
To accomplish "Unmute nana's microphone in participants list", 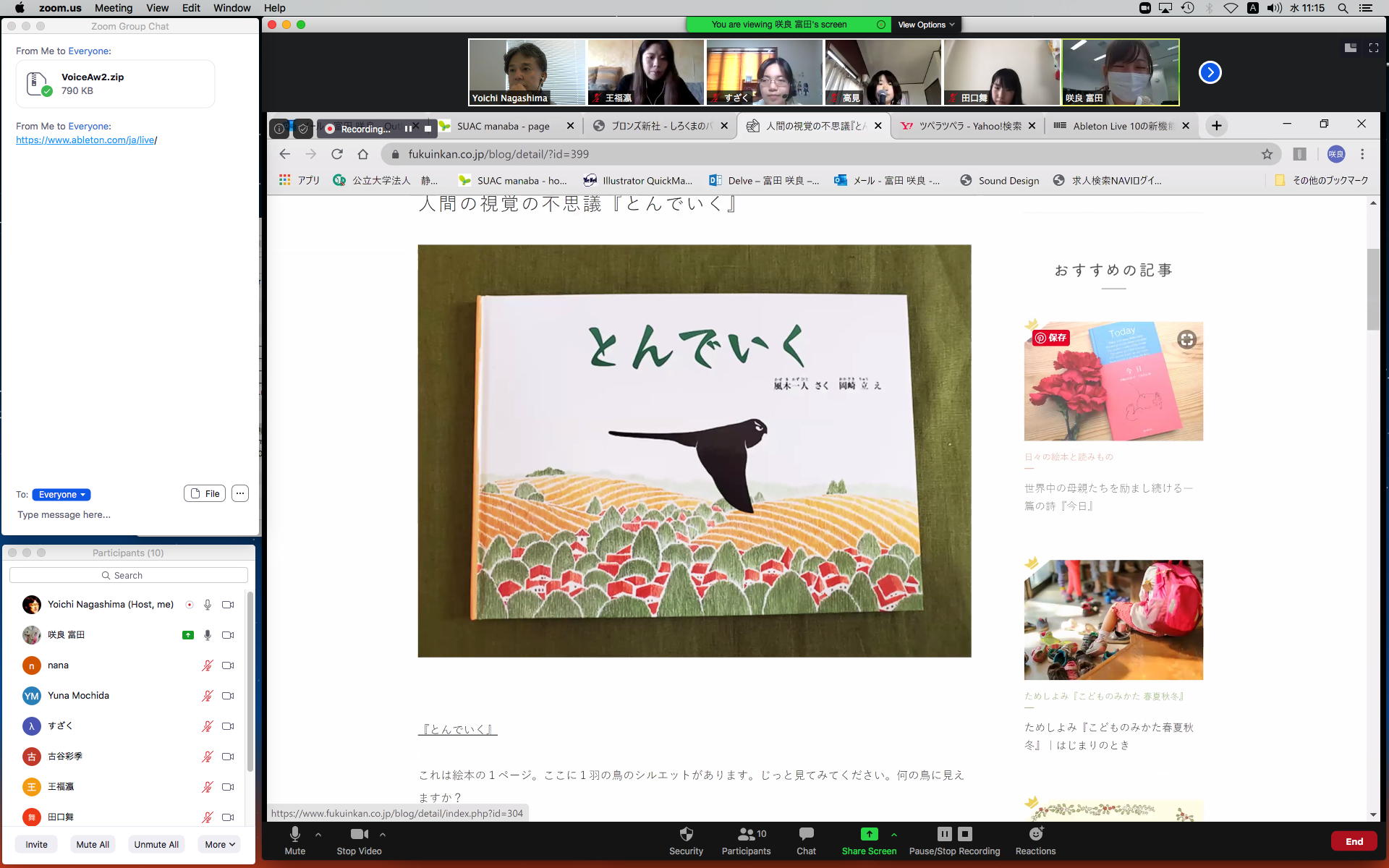I will point(207,665).
